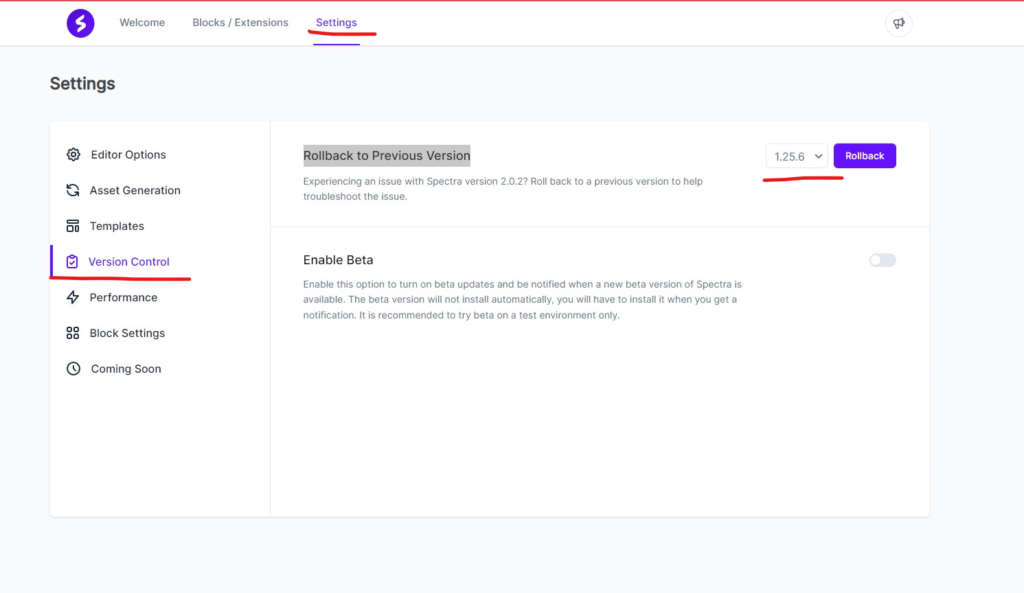Click the Settings page title
This screenshot has height=593, width=1024.
(82, 84)
